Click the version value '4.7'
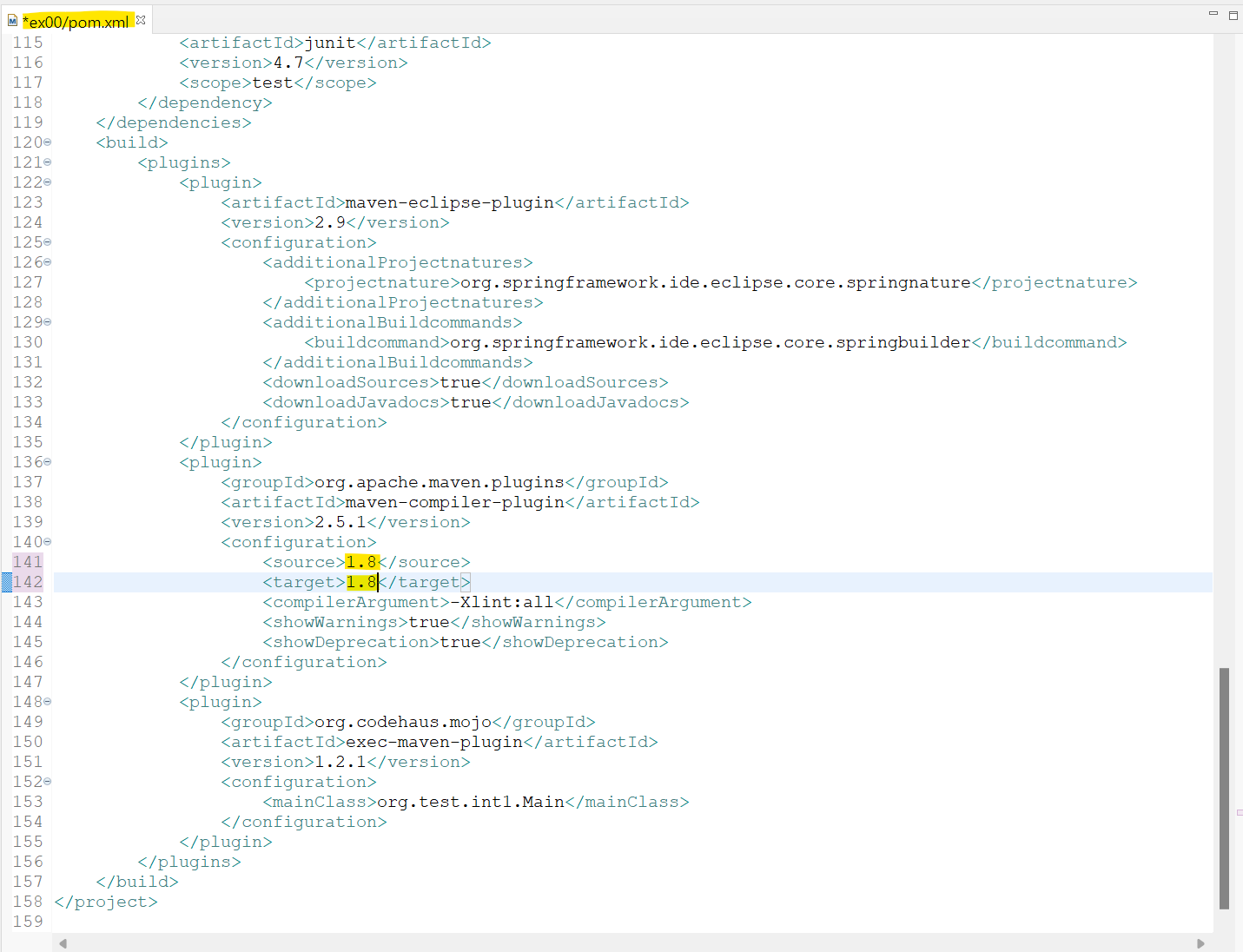The image size is (1243, 952). [x=288, y=63]
